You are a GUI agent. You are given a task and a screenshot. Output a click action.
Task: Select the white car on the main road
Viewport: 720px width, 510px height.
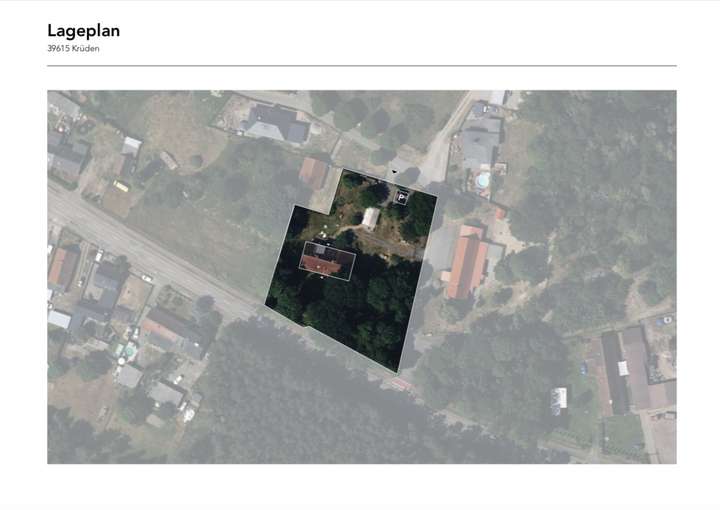pos(147,278)
